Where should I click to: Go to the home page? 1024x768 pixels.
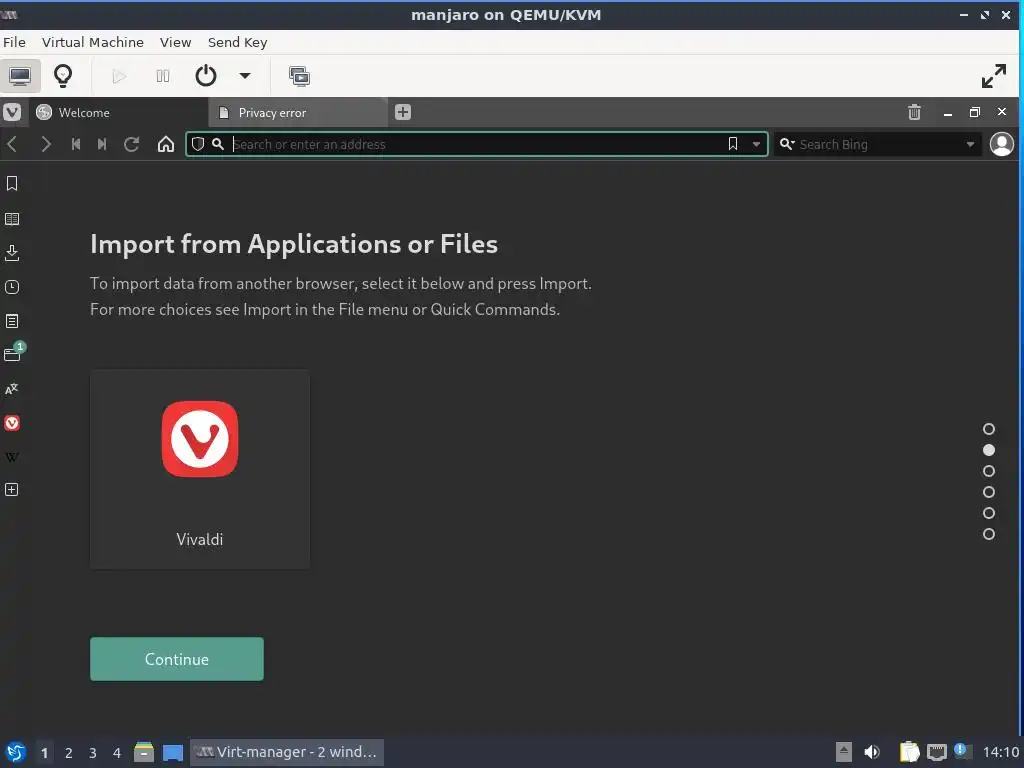pyautogui.click(x=166, y=144)
